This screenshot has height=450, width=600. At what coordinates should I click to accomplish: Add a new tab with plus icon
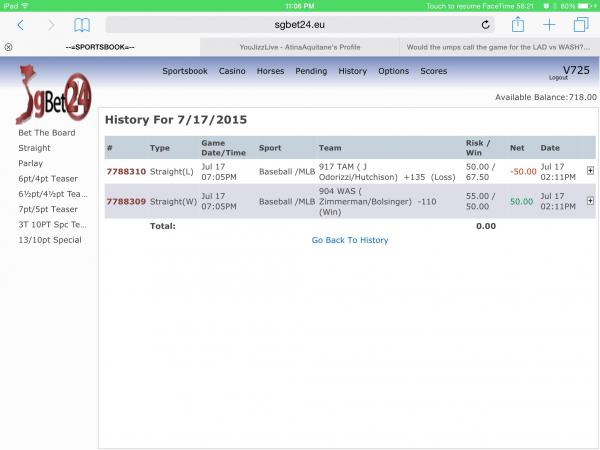549,24
